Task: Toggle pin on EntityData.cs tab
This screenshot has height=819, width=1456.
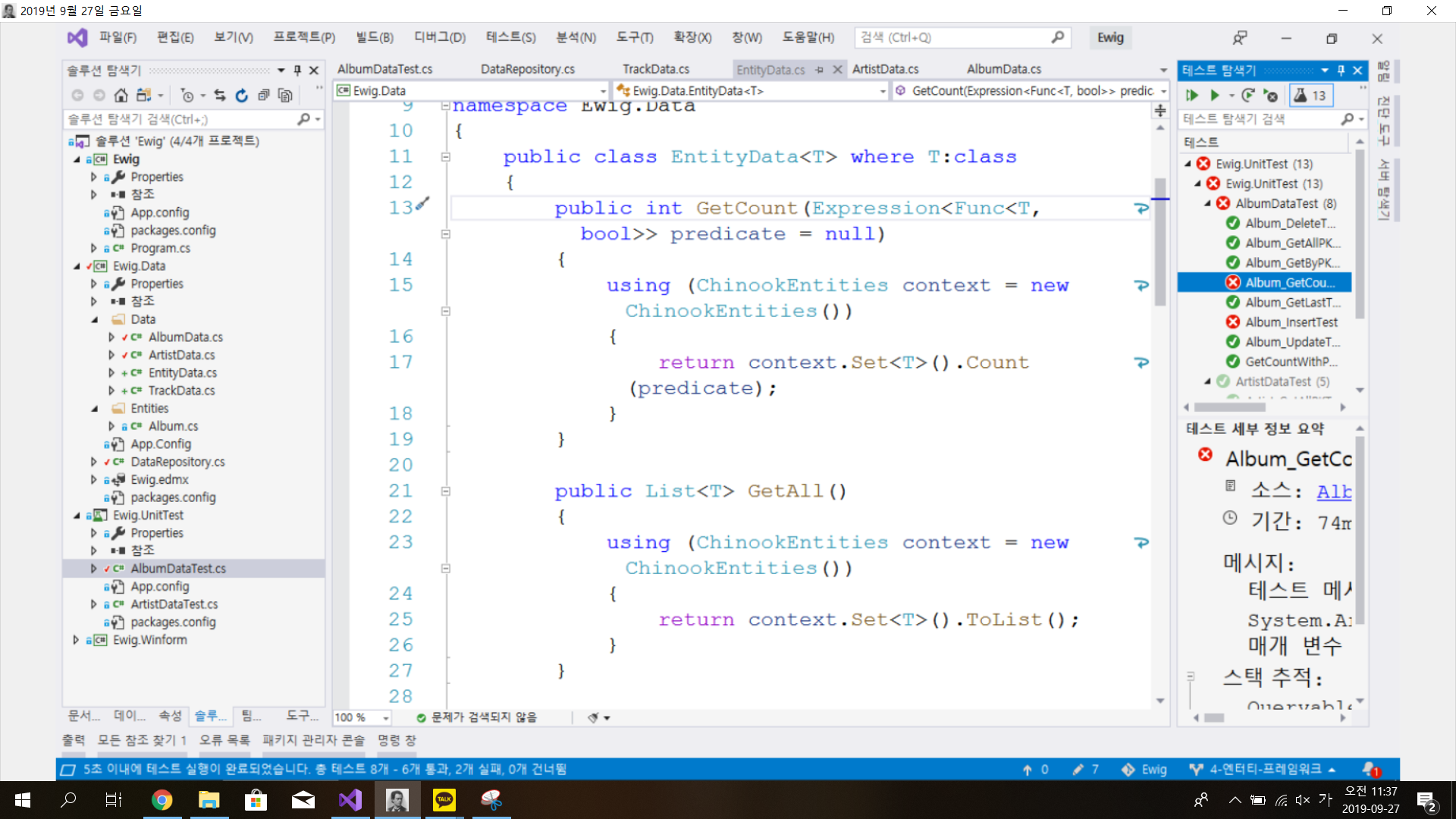Action: (x=820, y=70)
